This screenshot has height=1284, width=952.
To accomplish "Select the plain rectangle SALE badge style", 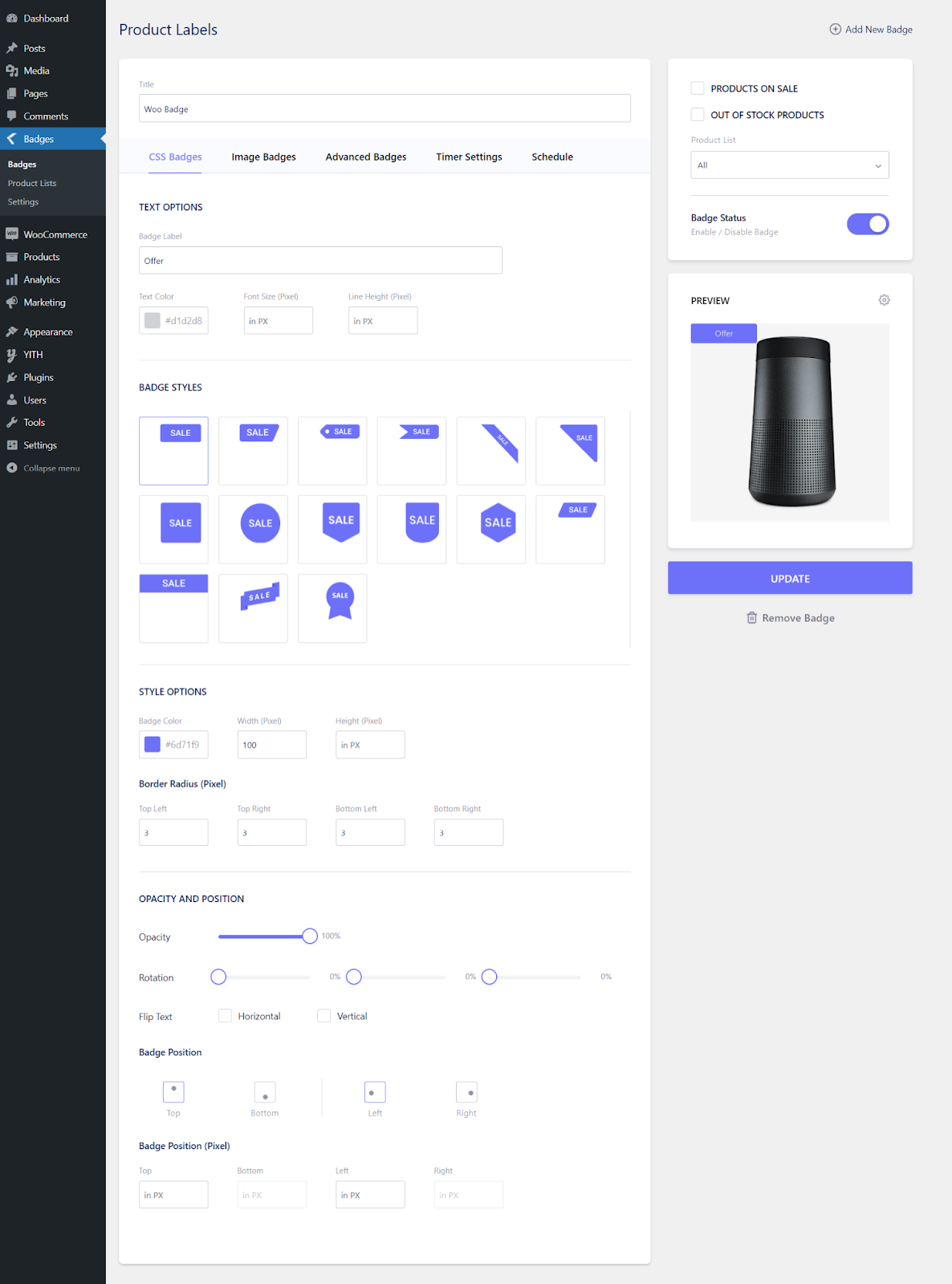I will [173, 451].
